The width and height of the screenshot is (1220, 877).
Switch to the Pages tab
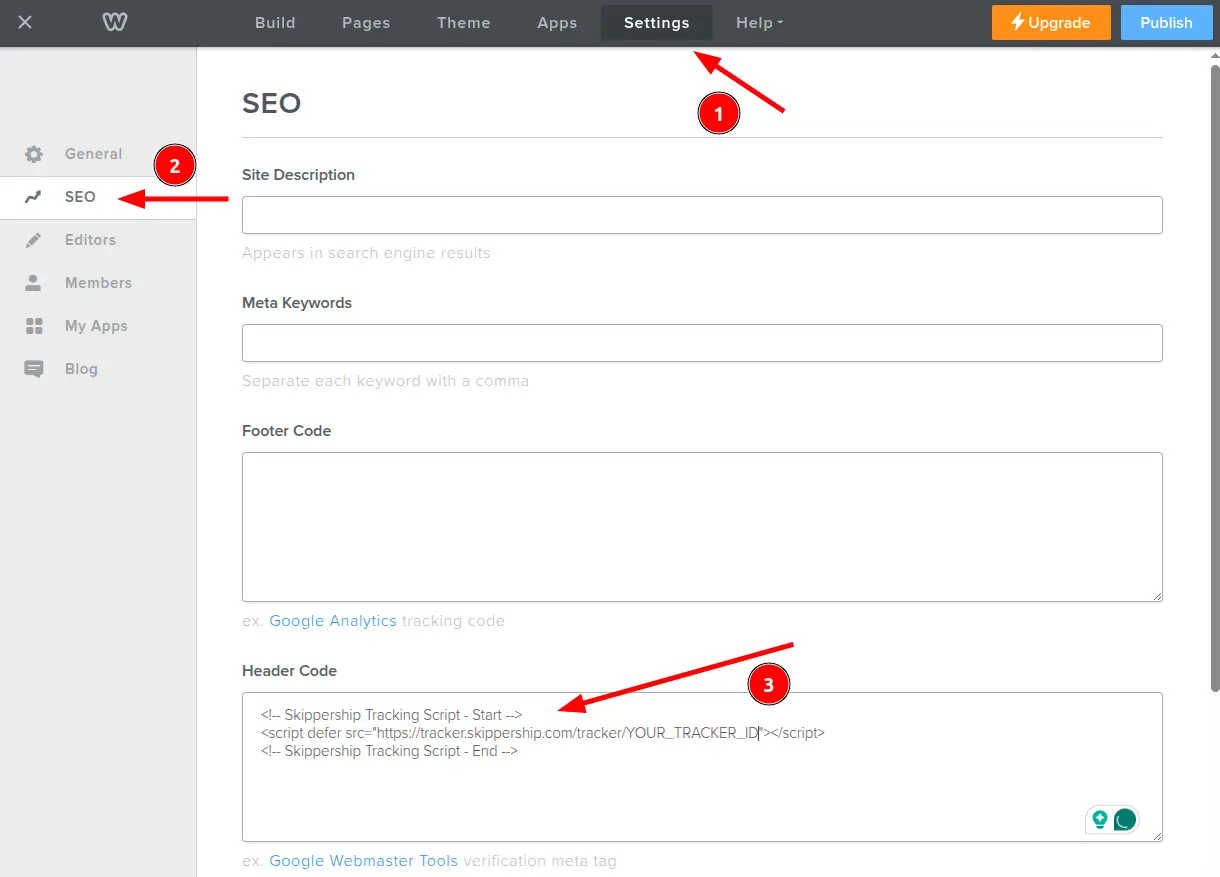pyautogui.click(x=365, y=22)
